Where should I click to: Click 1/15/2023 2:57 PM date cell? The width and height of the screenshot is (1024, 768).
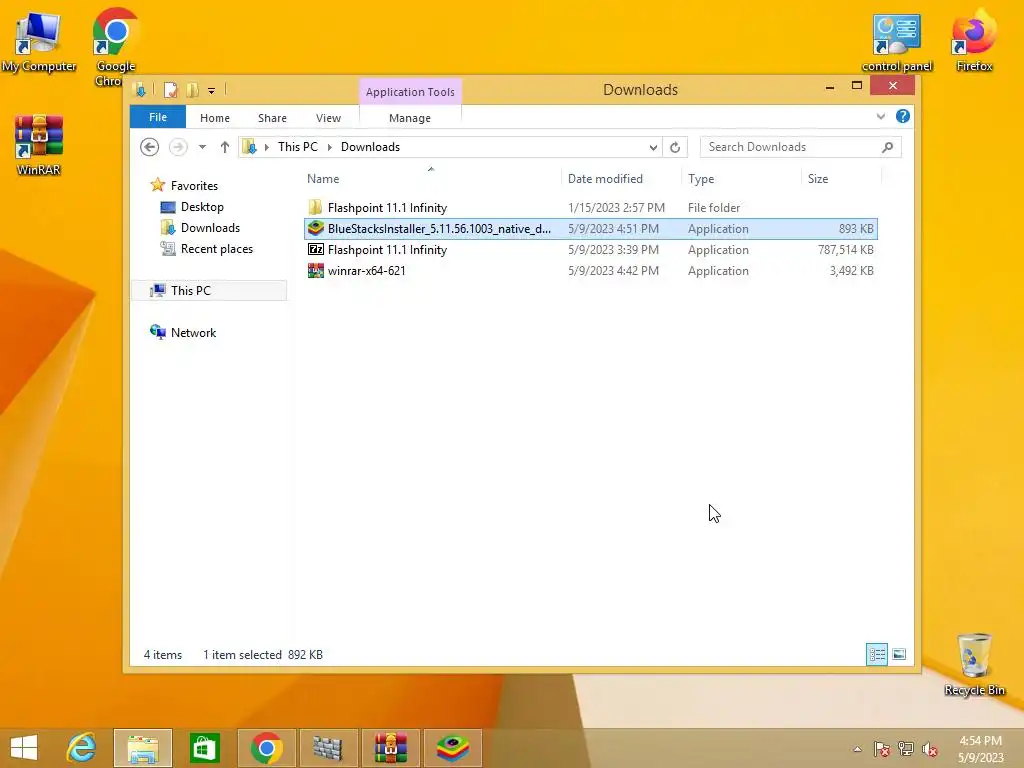click(x=616, y=208)
